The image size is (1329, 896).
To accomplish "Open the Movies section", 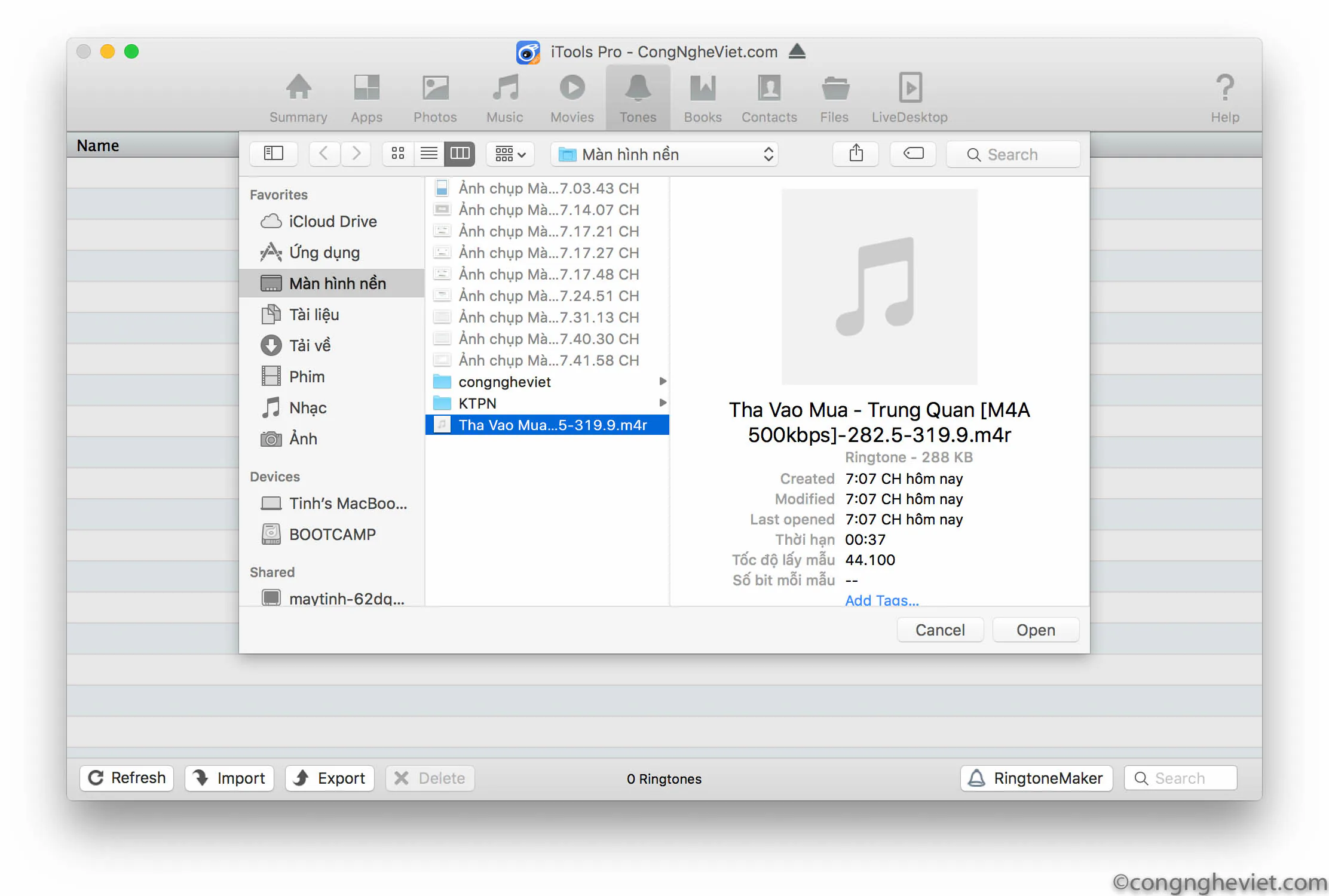I will pyautogui.click(x=572, y=98).
